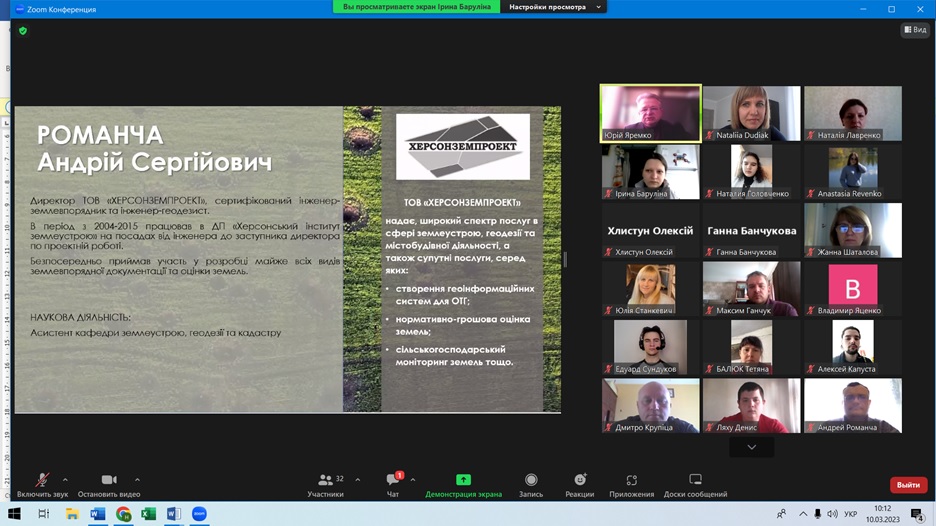Open Реакции reactions menu

point(580,484)
